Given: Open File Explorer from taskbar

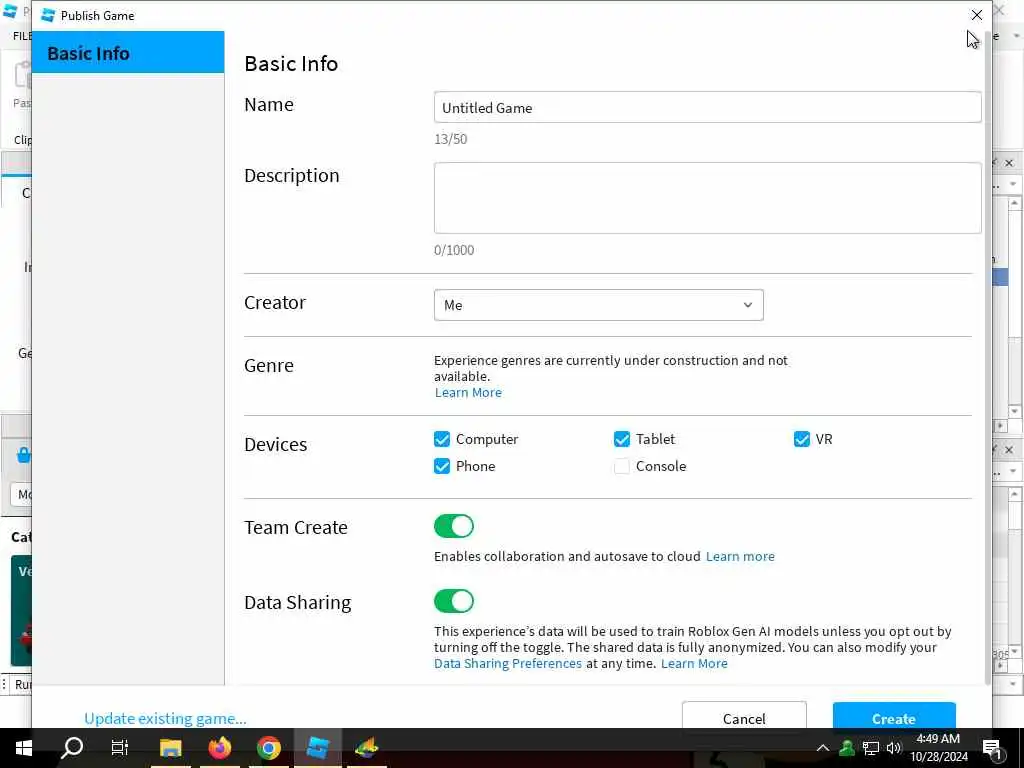Looking at the screenshot, I should point(170,747).
